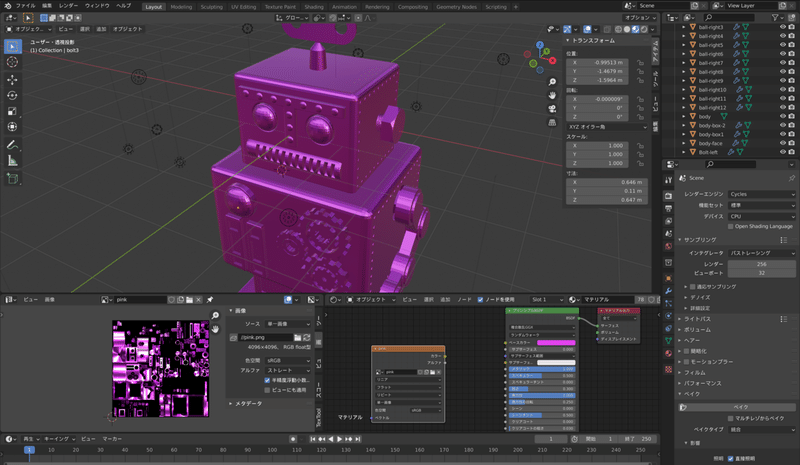The height and width of the screenshot is (465, 800).
Task: Open render engine Cycles dropdown
Action: pyautogui.click(x=762, y=194)
